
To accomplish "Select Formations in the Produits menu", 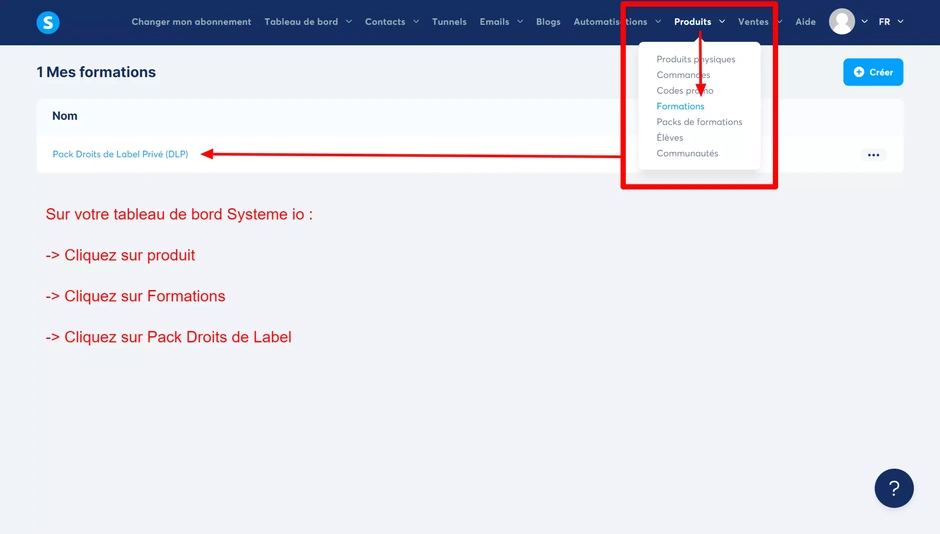I will pos(680,106).
